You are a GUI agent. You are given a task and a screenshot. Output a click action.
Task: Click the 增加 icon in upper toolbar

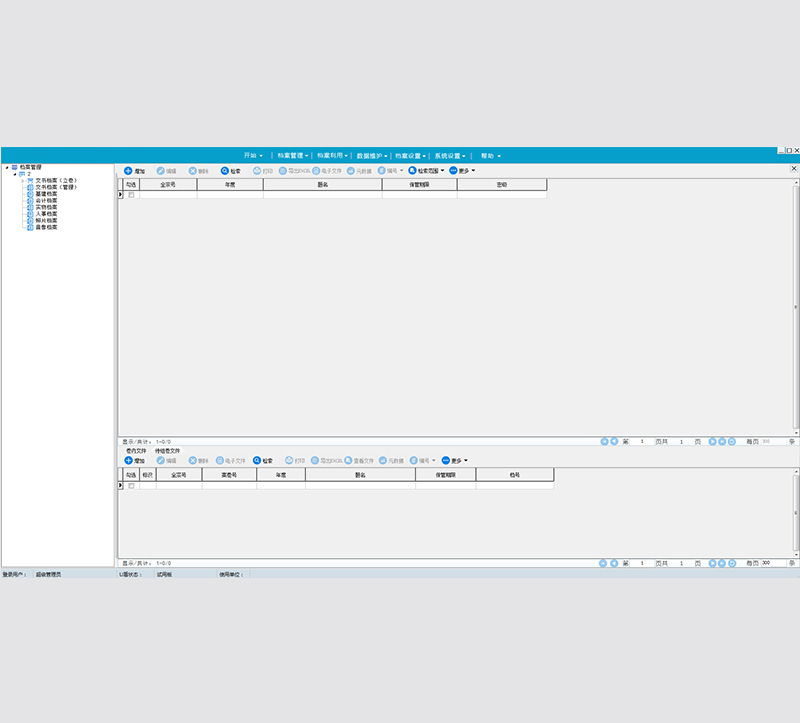pos(128,171)
